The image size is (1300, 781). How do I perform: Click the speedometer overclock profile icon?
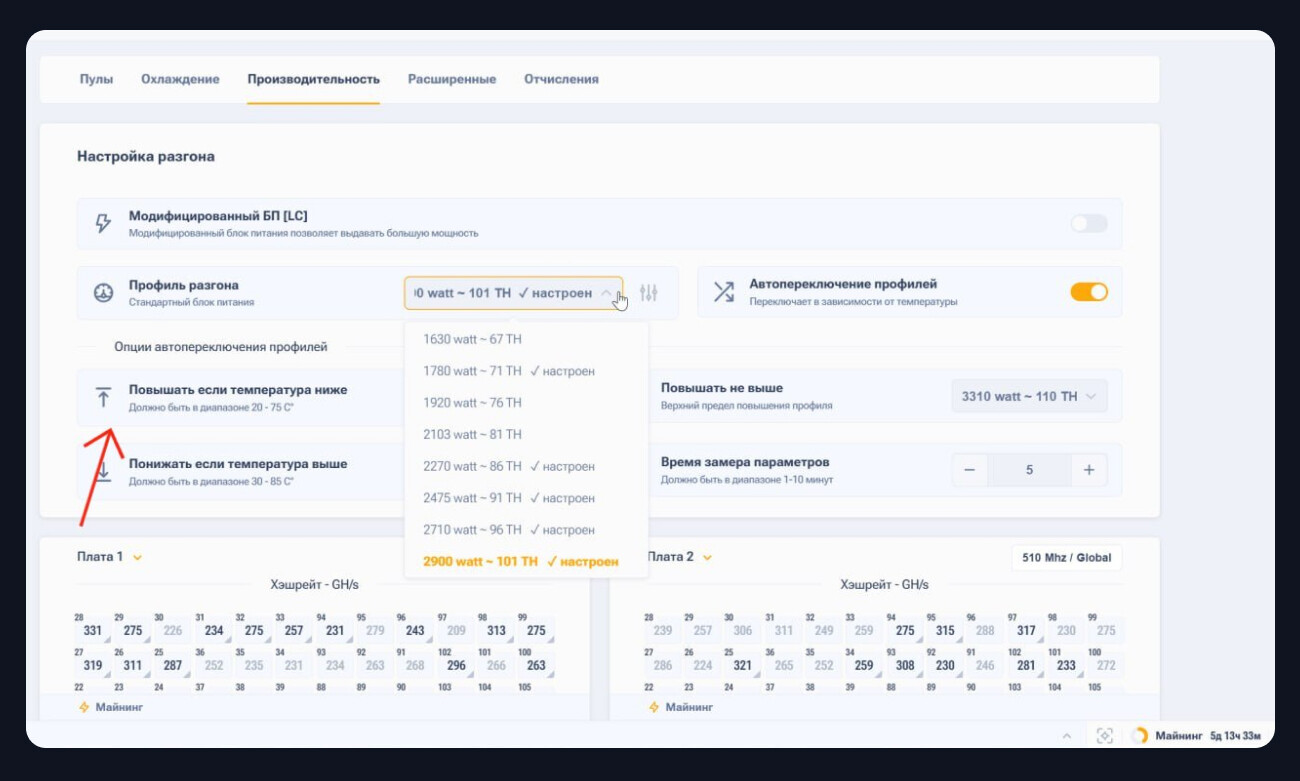click(x=103, y=293)
